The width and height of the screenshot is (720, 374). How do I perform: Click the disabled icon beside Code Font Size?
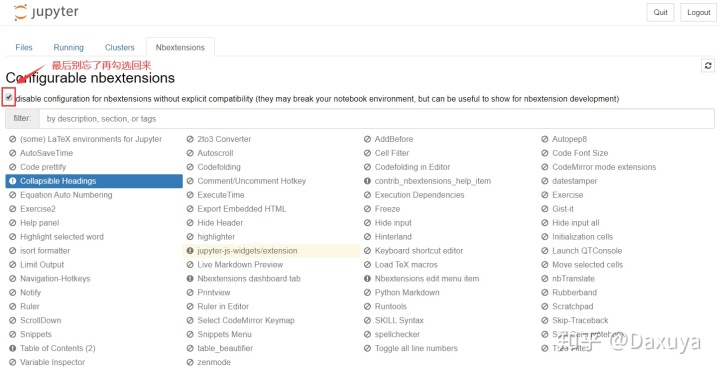(x=545, y=153)
